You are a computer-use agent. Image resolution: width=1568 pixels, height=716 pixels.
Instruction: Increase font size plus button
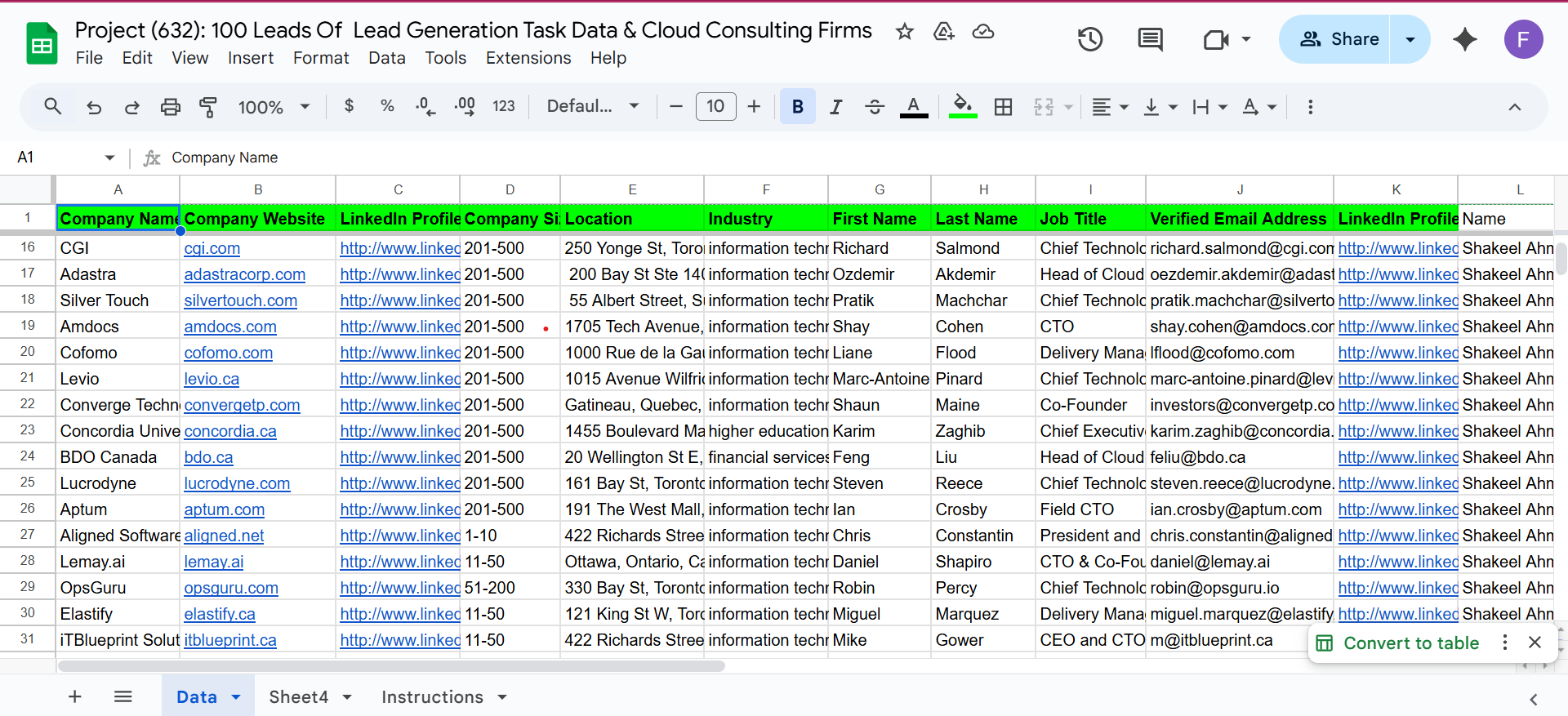point(754,107)
